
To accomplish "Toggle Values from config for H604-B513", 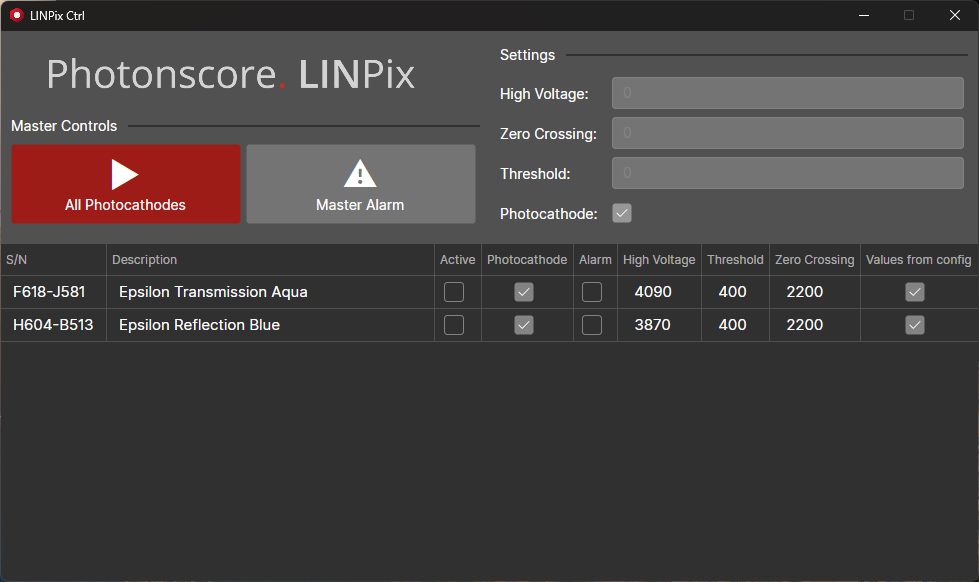I will [x=915, y=325].
